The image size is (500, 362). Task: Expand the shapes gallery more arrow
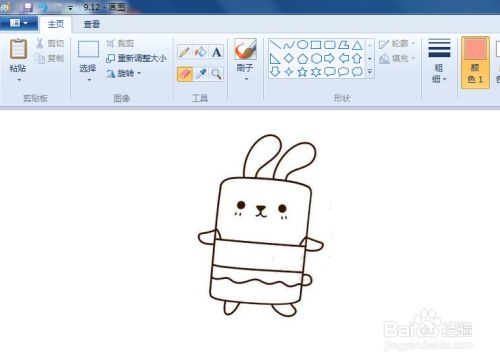370,72
